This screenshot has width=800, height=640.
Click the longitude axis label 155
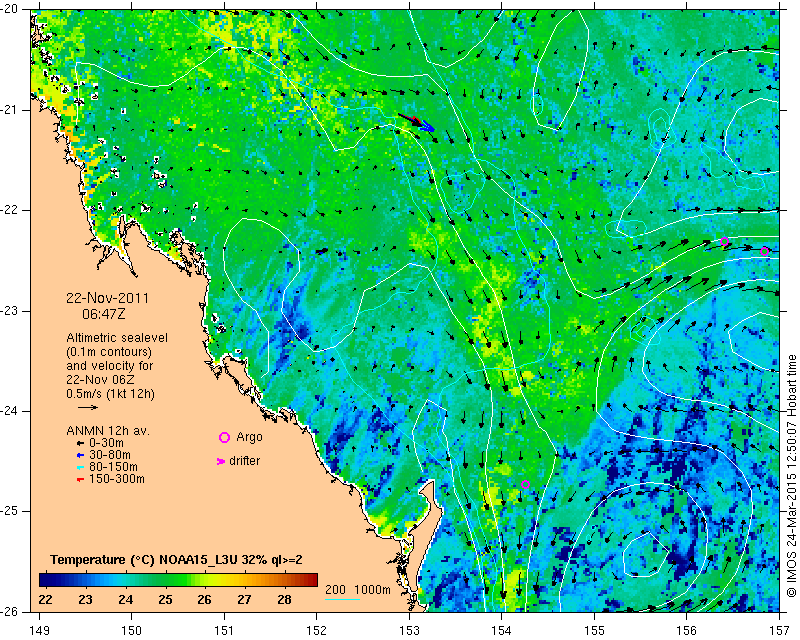tap(594, 631)
